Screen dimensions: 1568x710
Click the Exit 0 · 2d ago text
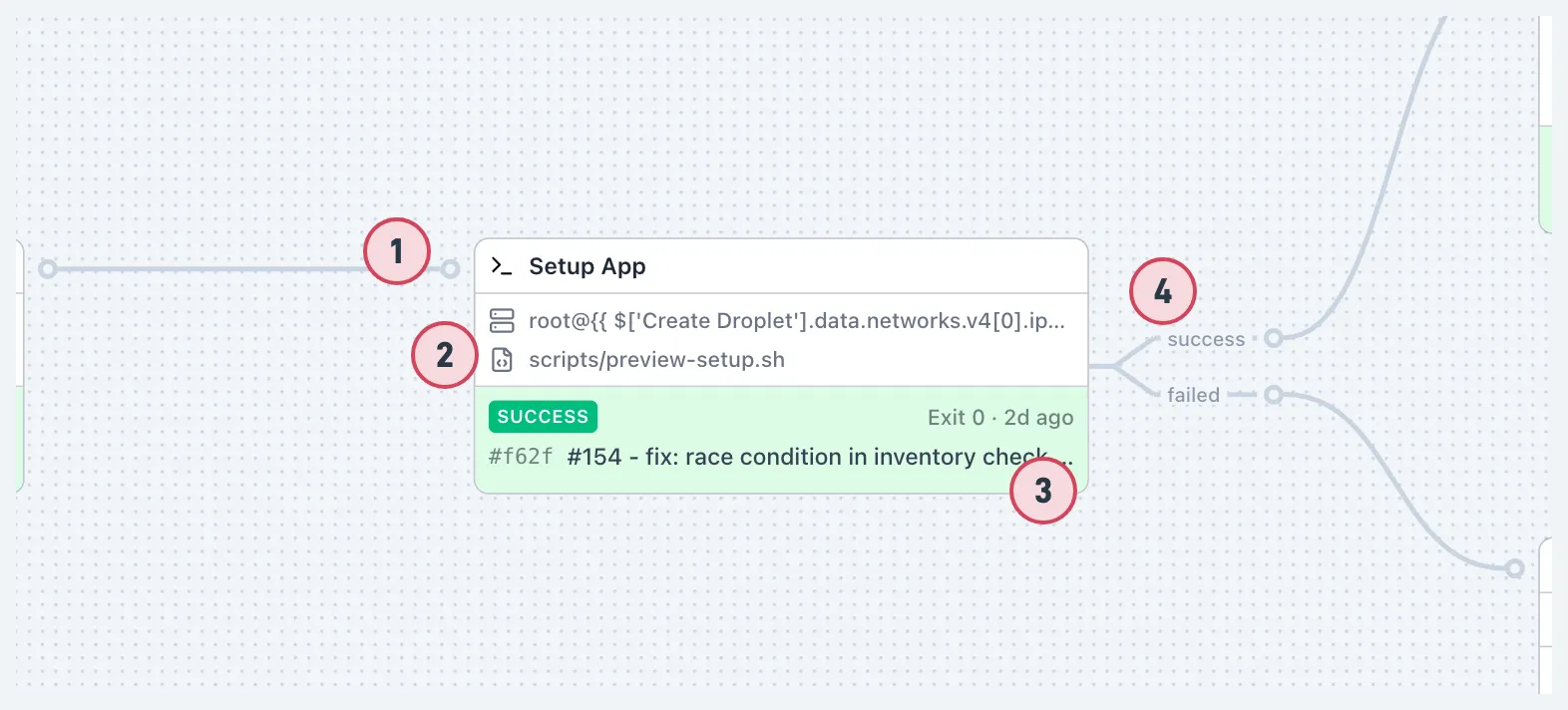pos(1000,418)
